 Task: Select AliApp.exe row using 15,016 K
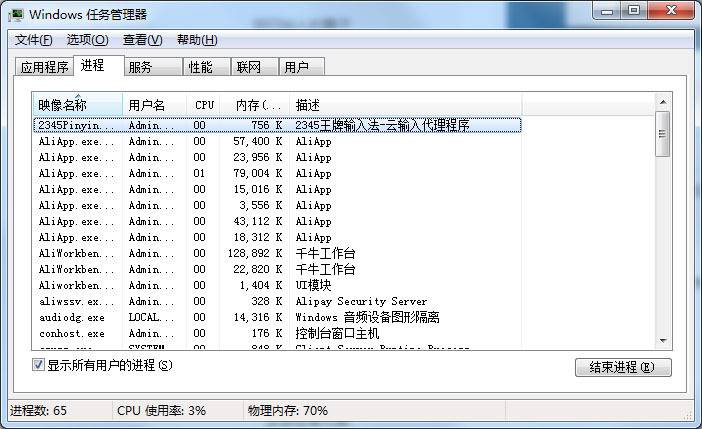[x=278, y=189]
